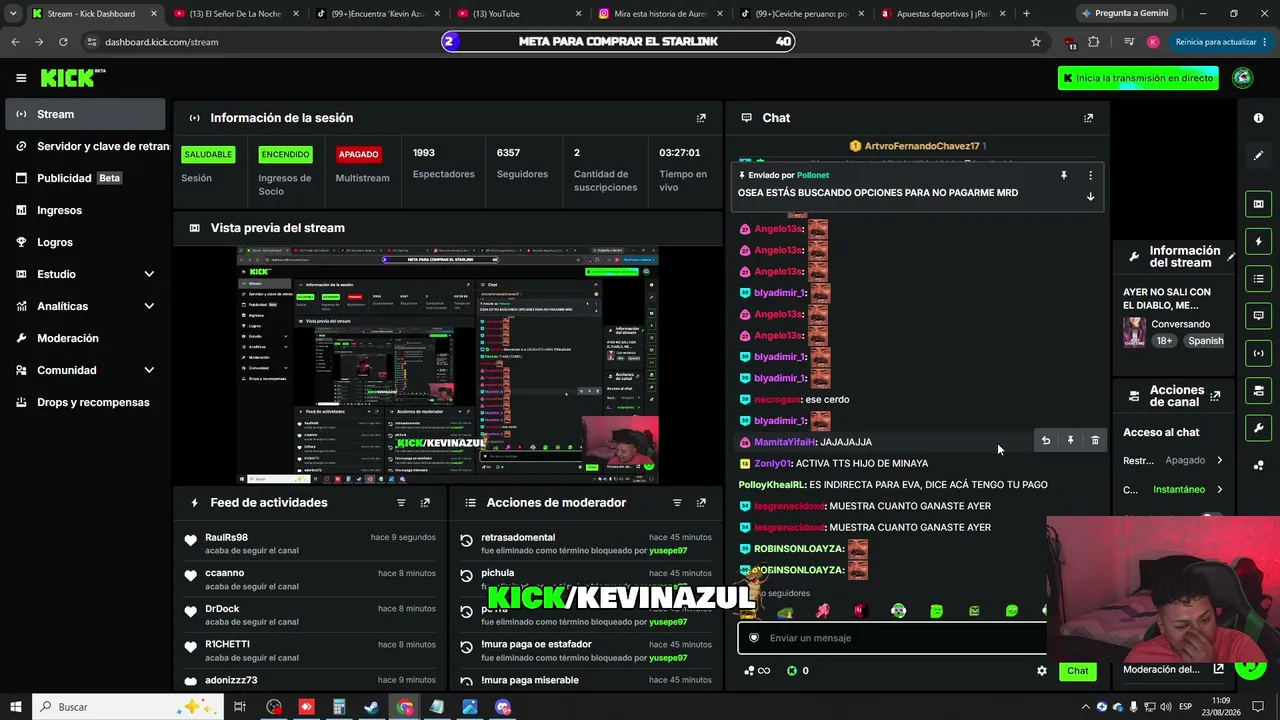Image resolution: width=1280 pixels, height=720 pixels.
Task: Click the 18+ stream tag
Action: pos(1164,341)
